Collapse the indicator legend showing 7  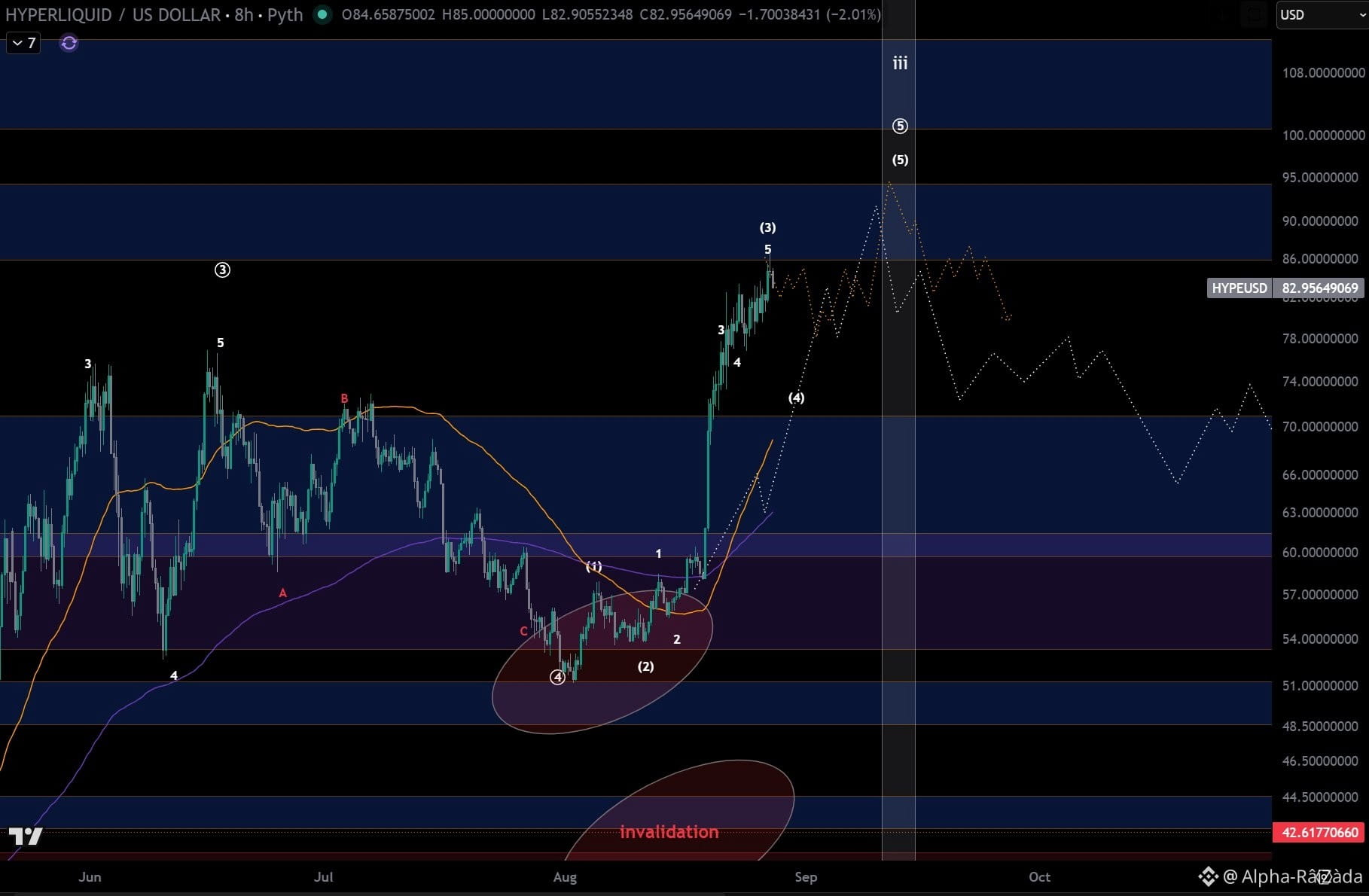coord(23,43)
